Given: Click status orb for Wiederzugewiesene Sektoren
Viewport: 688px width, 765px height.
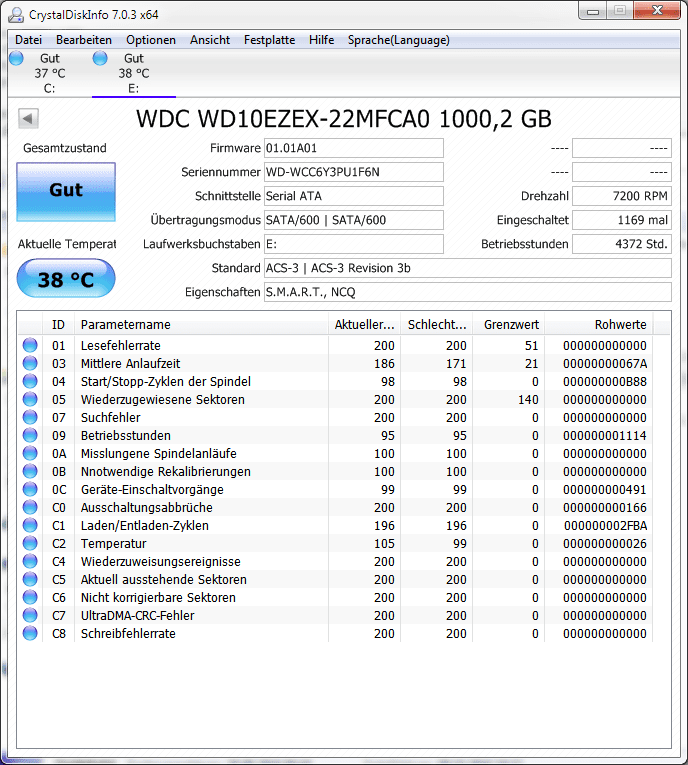Looking at the screenshot, I should pos(30,399).
